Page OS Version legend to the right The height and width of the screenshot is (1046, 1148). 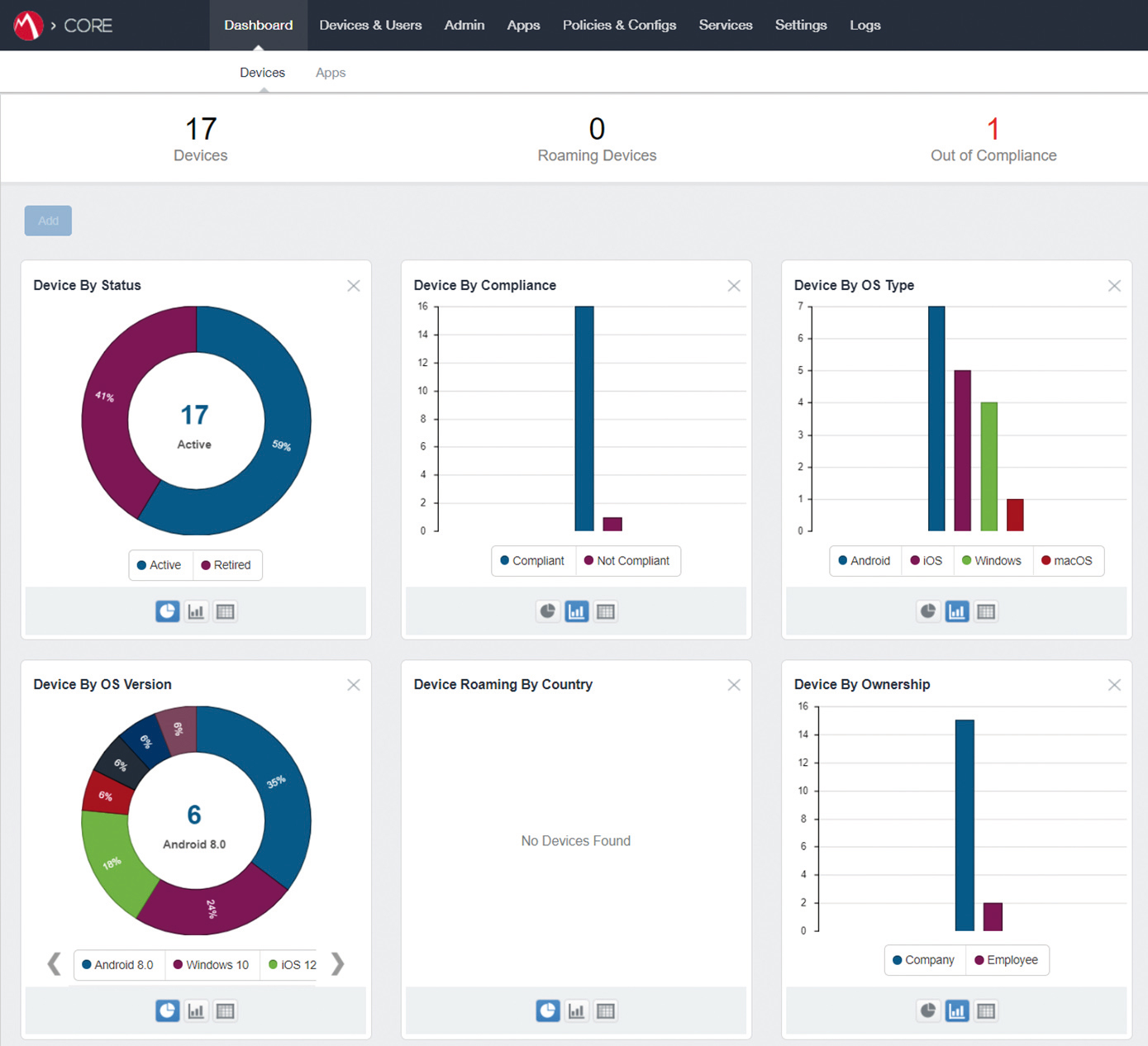point(337,964)
